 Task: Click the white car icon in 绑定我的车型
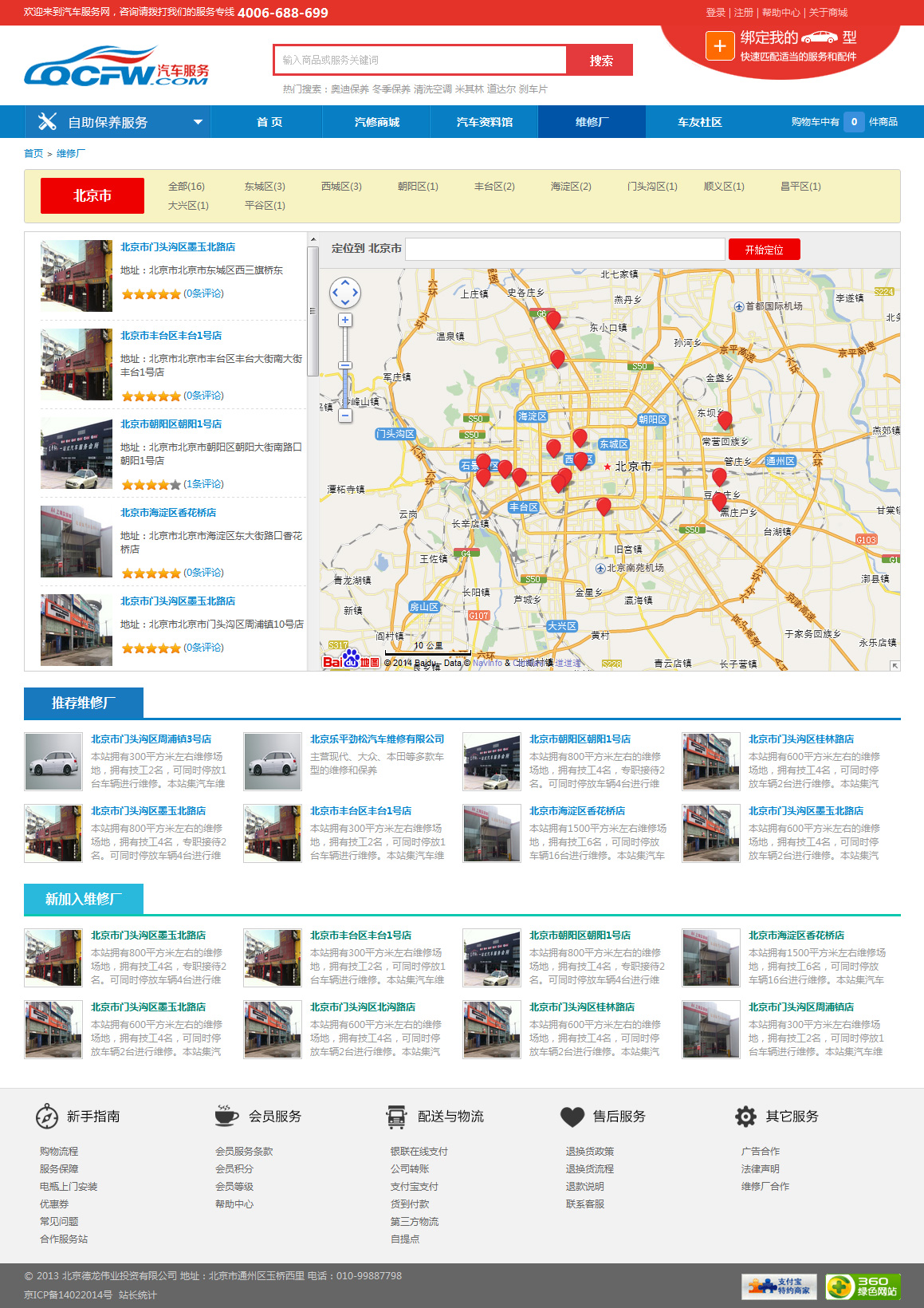pyautogui.click(x=820, y=37)
